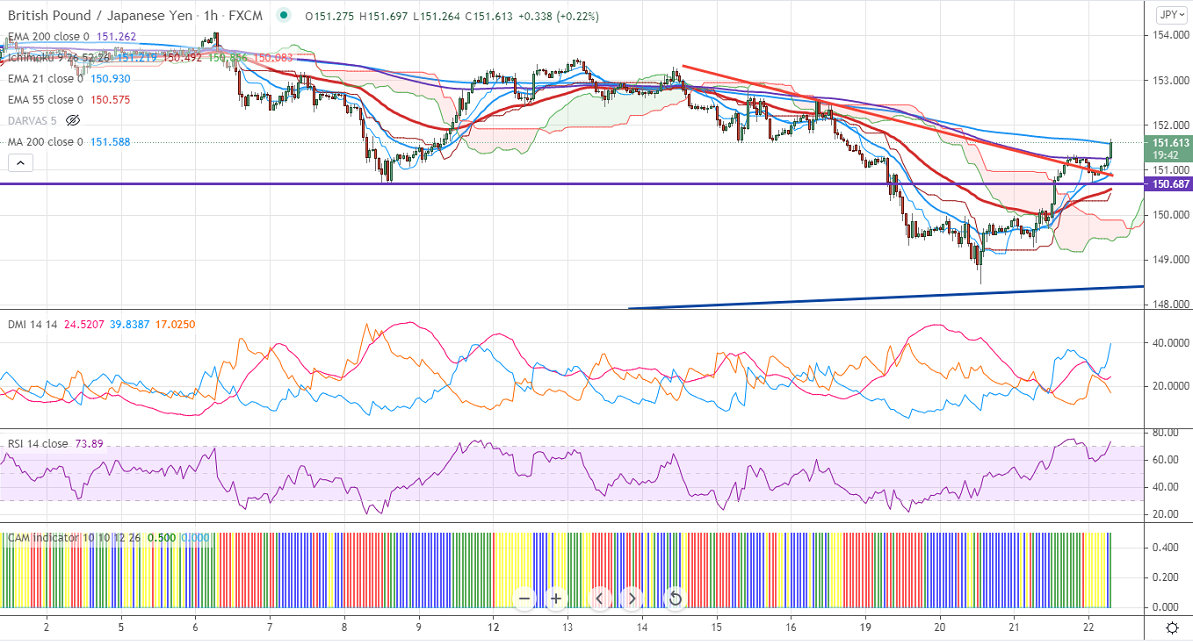The width and height of the screenshot is (1193, 642).
Task: Select the EMA 21 close indicator legend
Action: tap(45, 78)
